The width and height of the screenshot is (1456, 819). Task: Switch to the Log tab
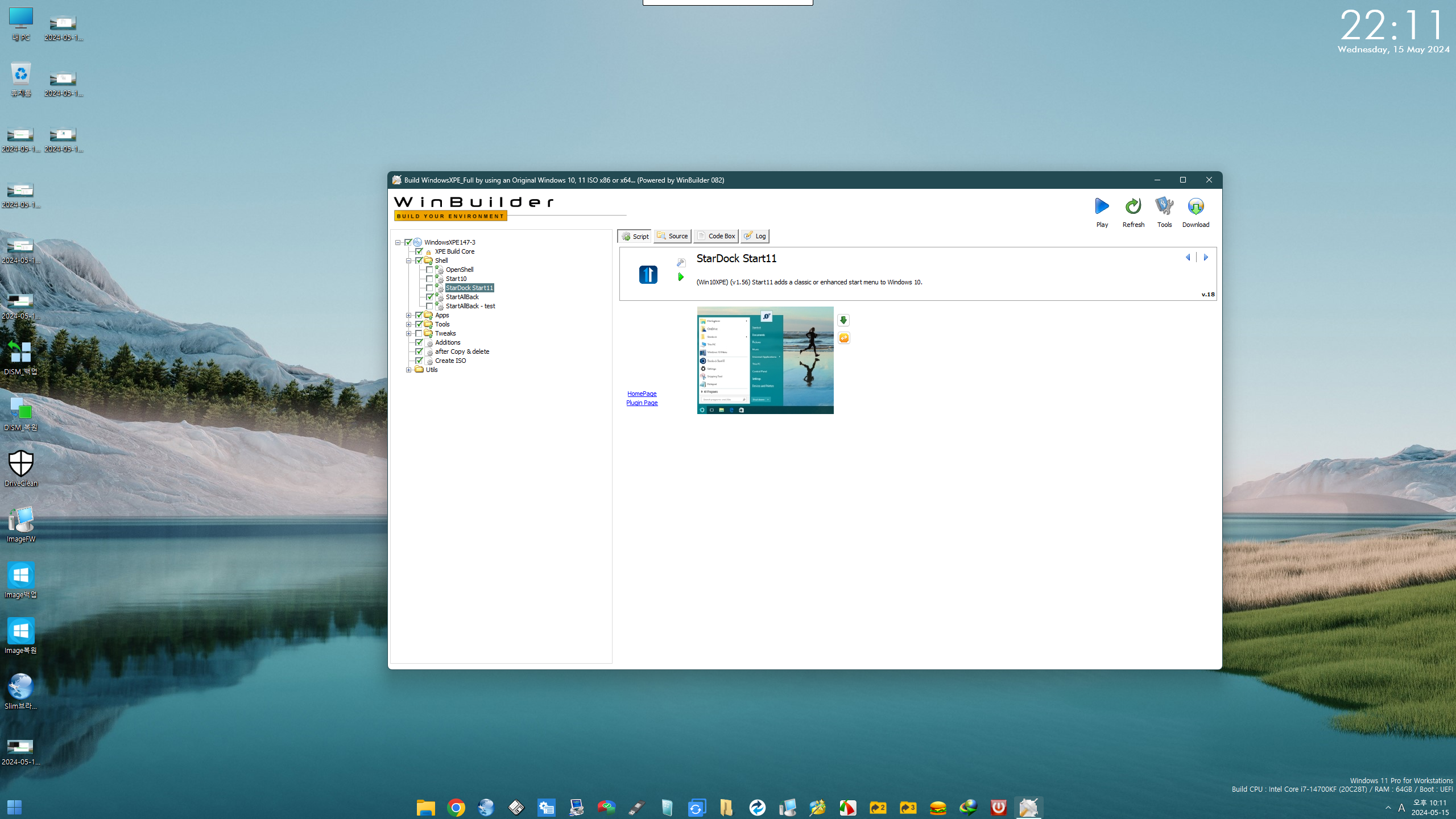[x=755, y=236]
